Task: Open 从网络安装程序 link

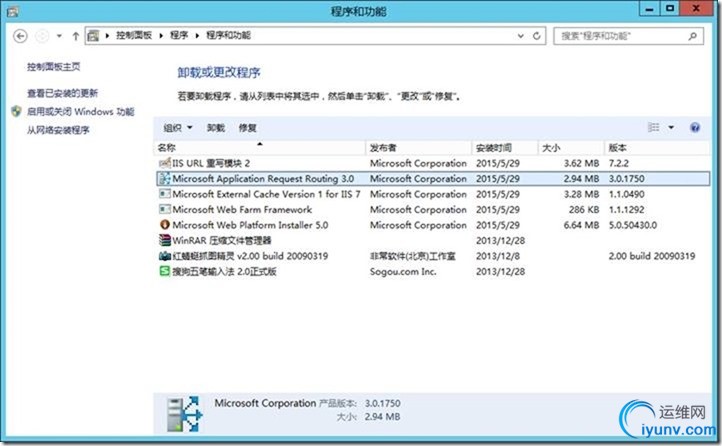Action: pyautogui.click(x=58, y=130)
